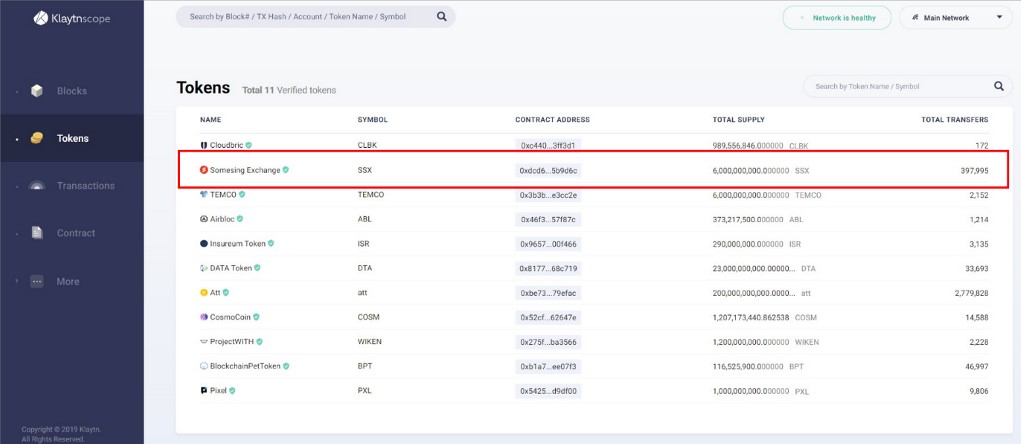The height and width of the screenshot is (444, 1021).
Task: Open the Insureum Token link
Action: click(x=238, y=243)
